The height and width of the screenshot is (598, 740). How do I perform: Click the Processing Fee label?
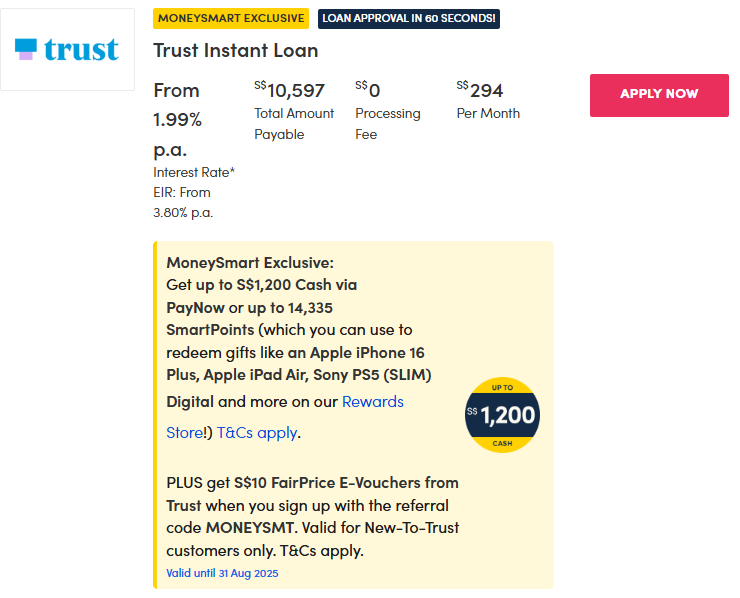point(388,124)
